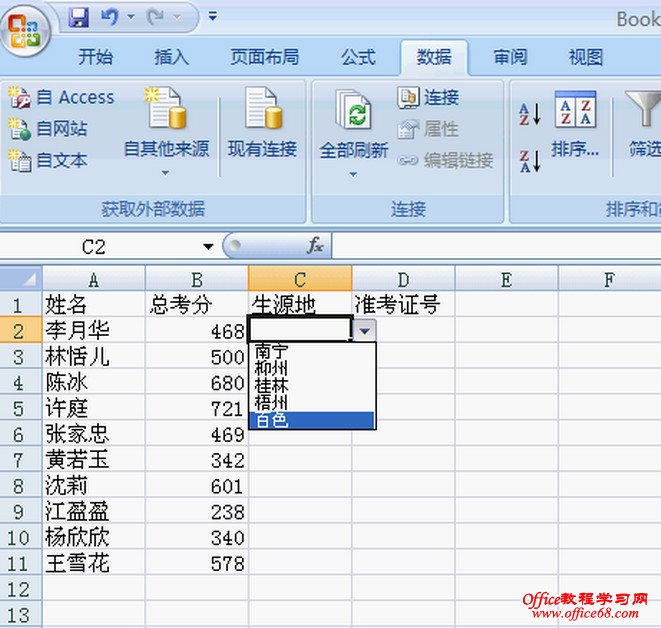The image size is (661, 628).
Task: Open the Name Box dropdown arrow
Action: point(208,246)
